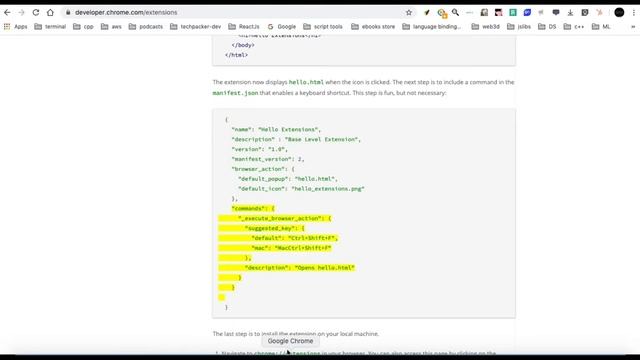Click the "mac": "MacCtrl+Shift+F" line
Image resolution: width=640 pixels, height=360 pixels.
tap(291, 248)
